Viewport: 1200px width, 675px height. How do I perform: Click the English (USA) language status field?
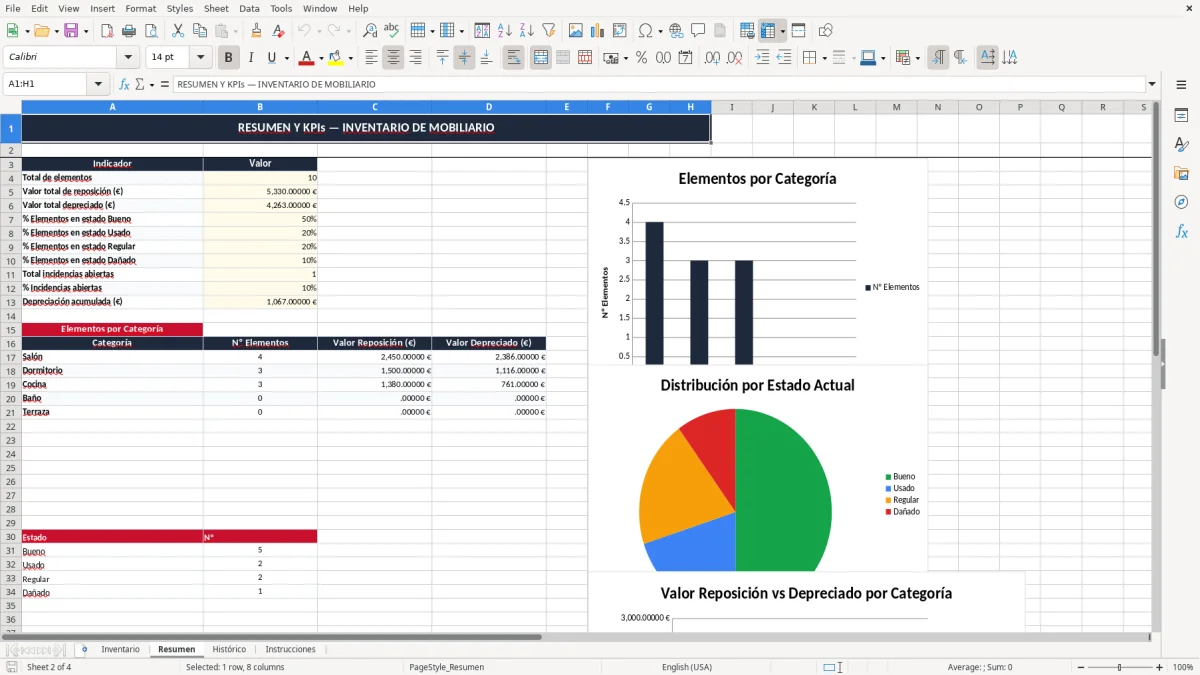(687, 667)
